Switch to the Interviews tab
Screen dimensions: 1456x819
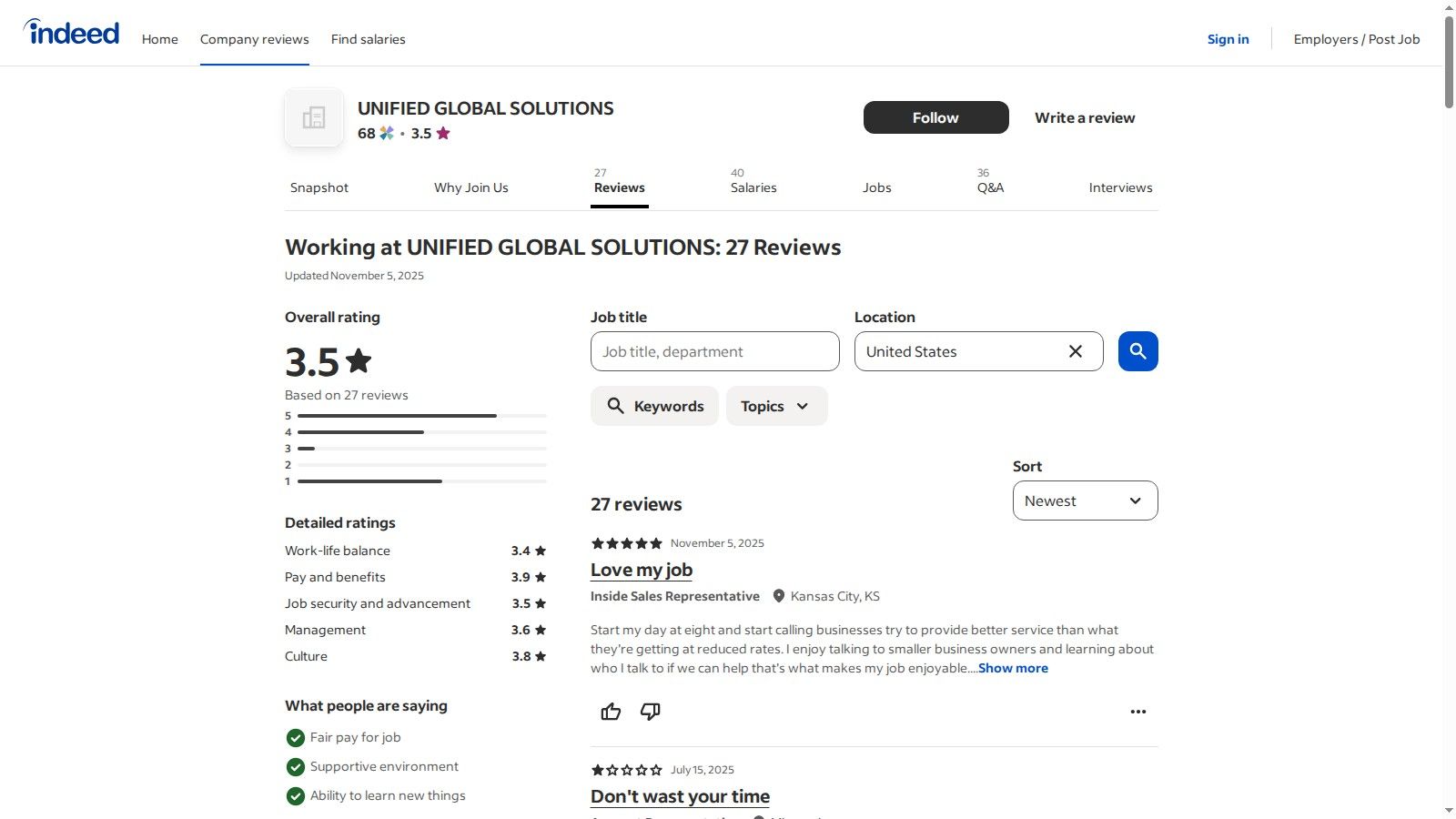[x=1121, y=187]
